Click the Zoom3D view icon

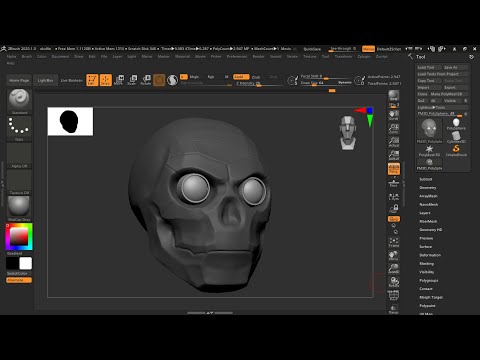click(394, 269)
